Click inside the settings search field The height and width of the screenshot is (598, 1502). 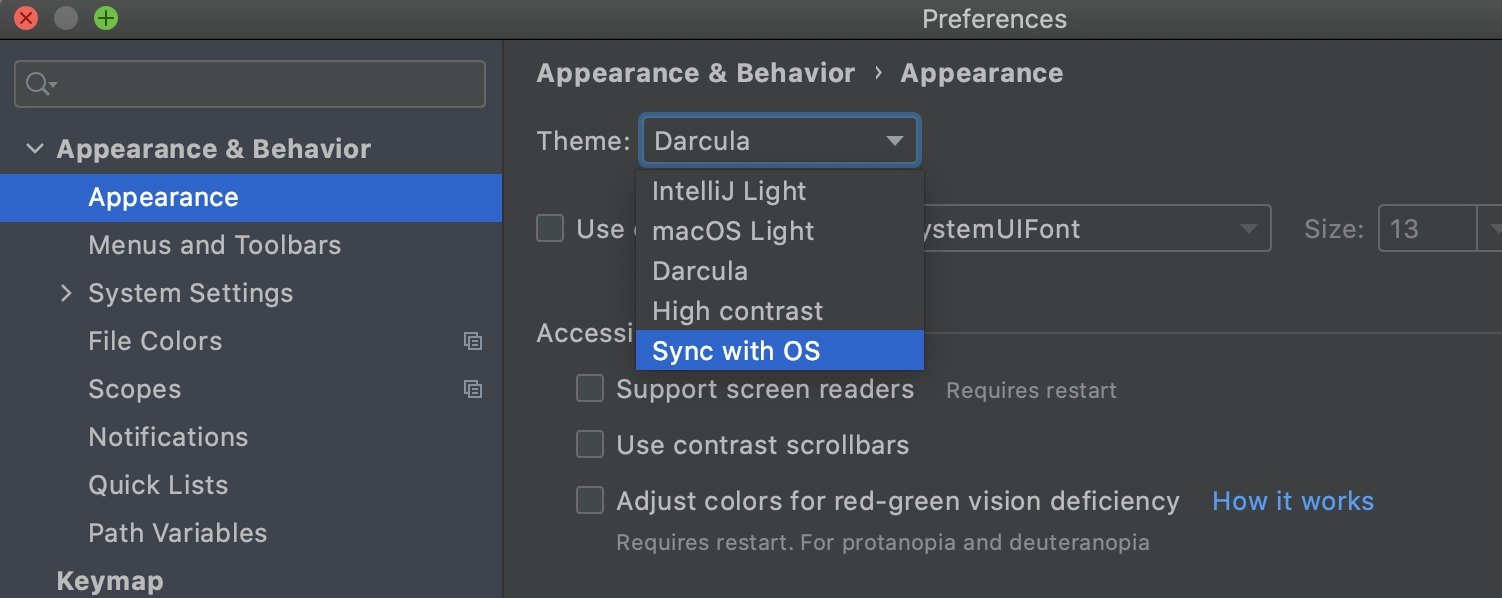tap(250, 84)
